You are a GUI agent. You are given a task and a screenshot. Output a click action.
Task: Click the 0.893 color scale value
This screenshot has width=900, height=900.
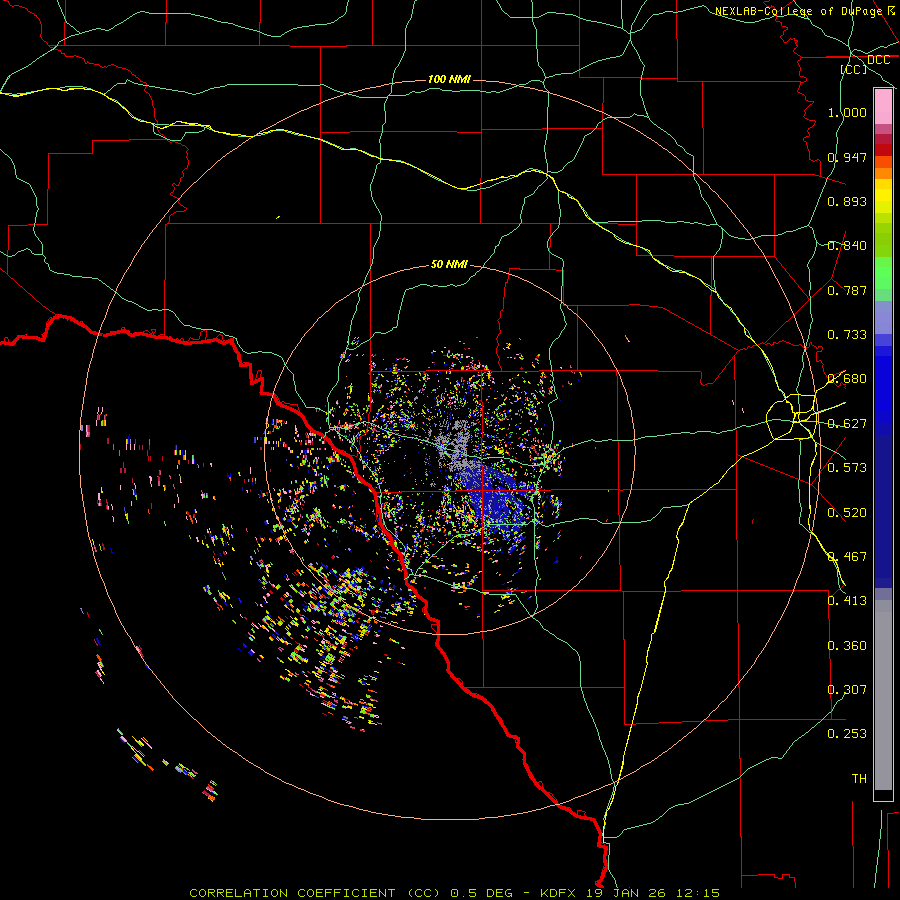click(847, 201)
